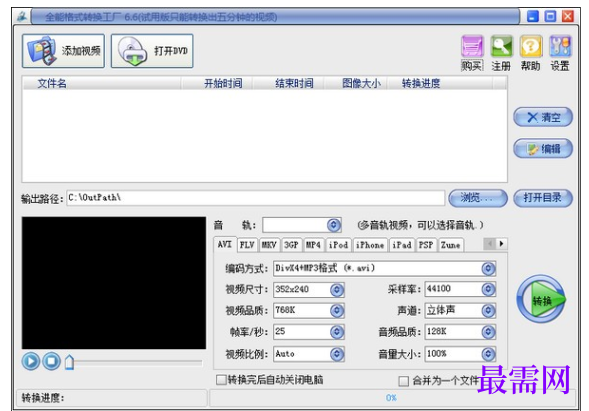This screenshot has width=589, height=411.
Task: Clear the list with 清空 button
Action: pos(543,117)
